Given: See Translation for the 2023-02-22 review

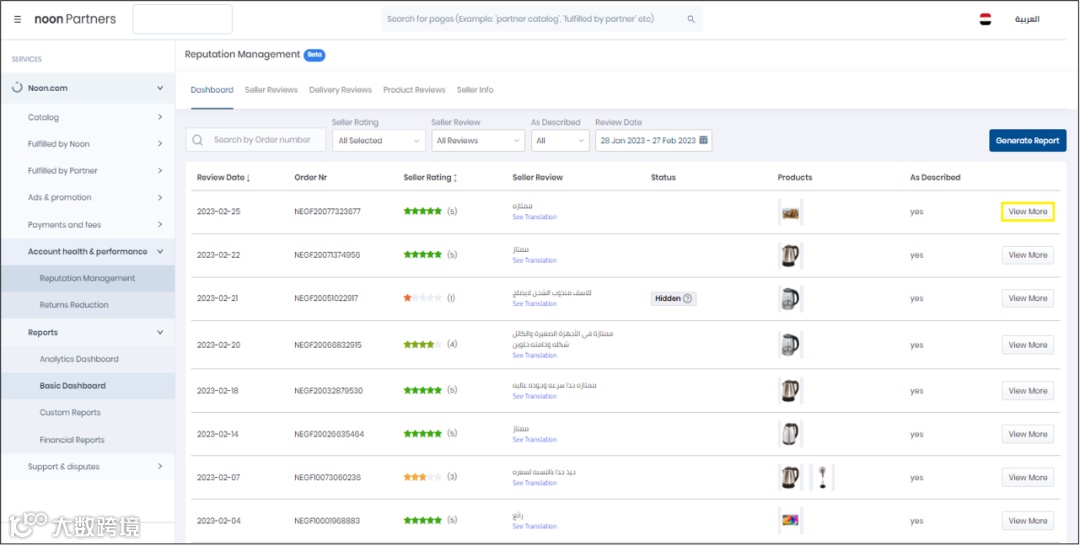Looking at the screenshot, I should (534, 260).
